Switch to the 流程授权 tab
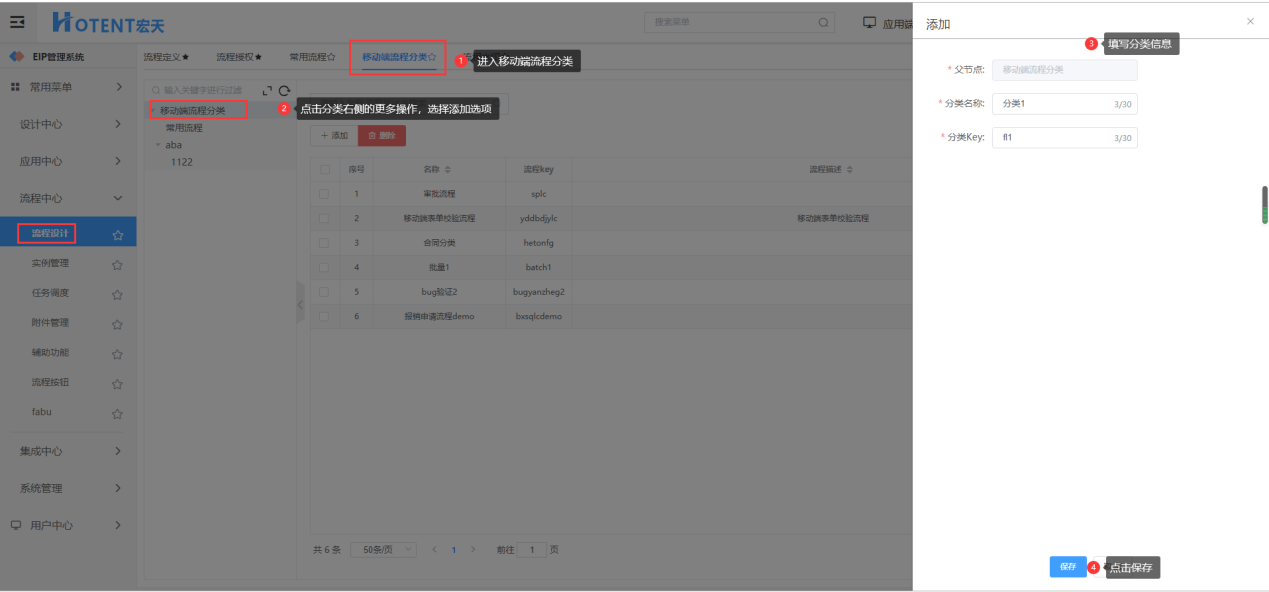The image size is (1269, 592). [x=239, y=57]
